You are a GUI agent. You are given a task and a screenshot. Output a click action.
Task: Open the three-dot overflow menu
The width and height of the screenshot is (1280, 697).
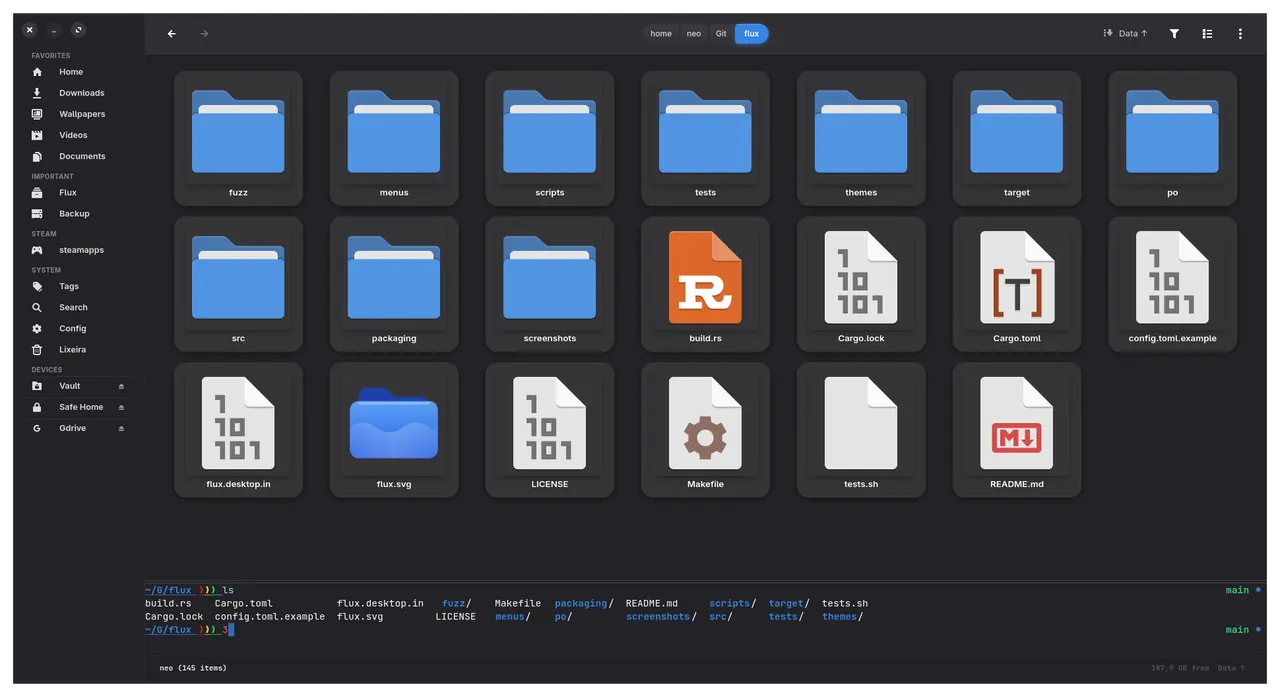click(1240, 34)
